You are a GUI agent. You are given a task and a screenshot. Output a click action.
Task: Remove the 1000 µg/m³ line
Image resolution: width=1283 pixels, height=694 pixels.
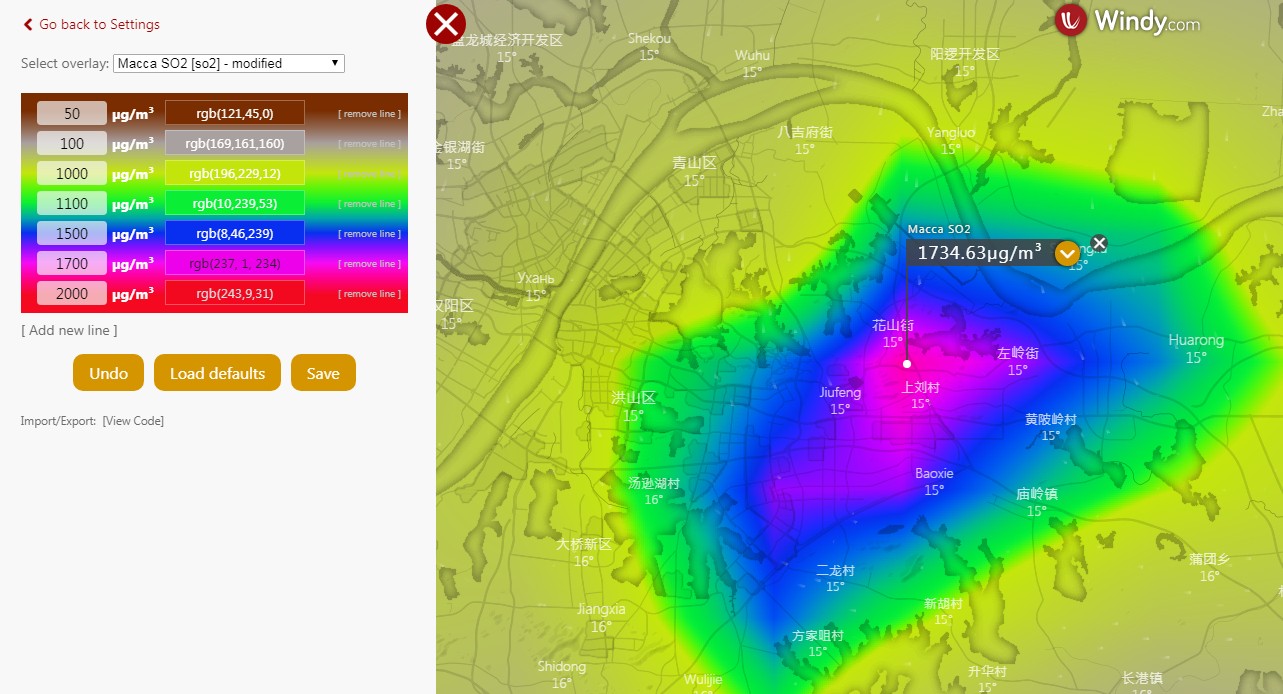[x=369, y=174]
